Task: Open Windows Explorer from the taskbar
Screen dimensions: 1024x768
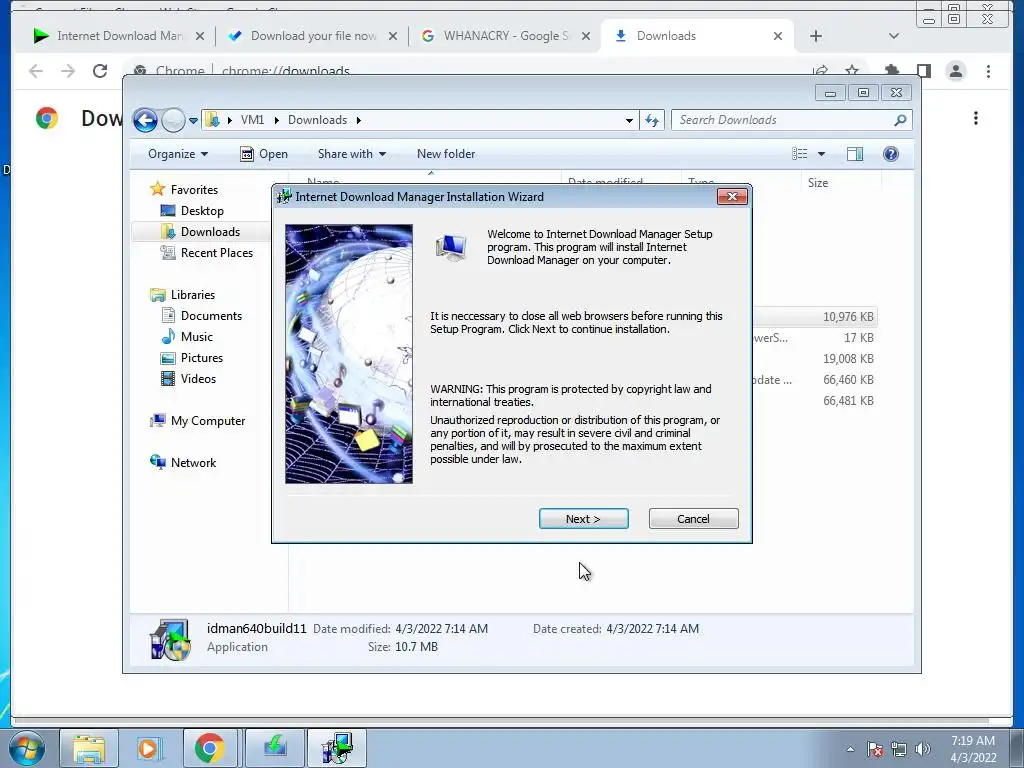Action: 89,748
